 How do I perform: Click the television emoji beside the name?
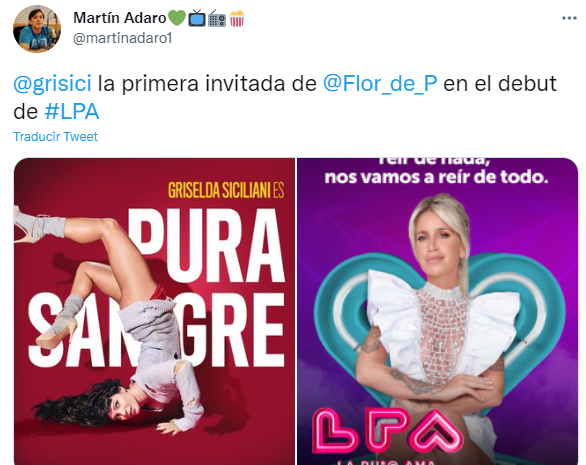(x=197, y=18)
